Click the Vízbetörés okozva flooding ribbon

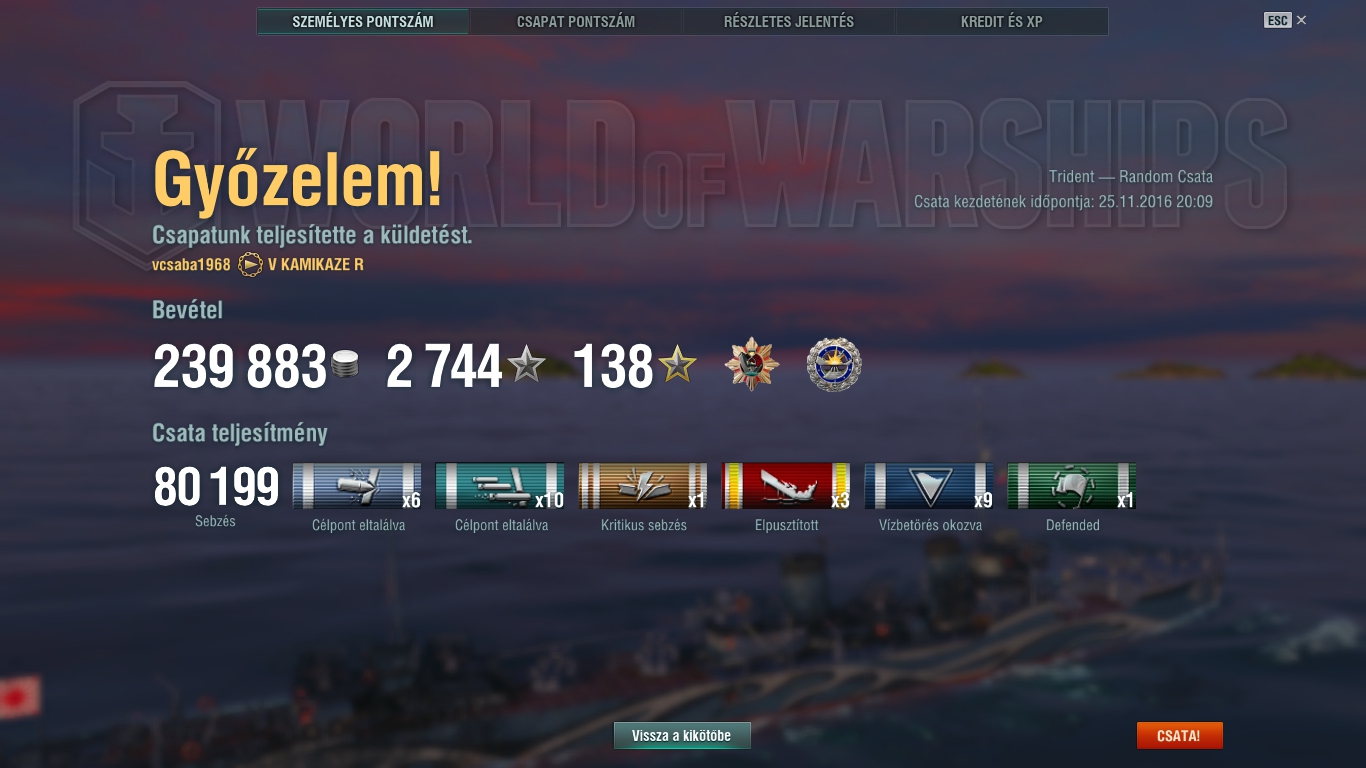click(929, 486)
